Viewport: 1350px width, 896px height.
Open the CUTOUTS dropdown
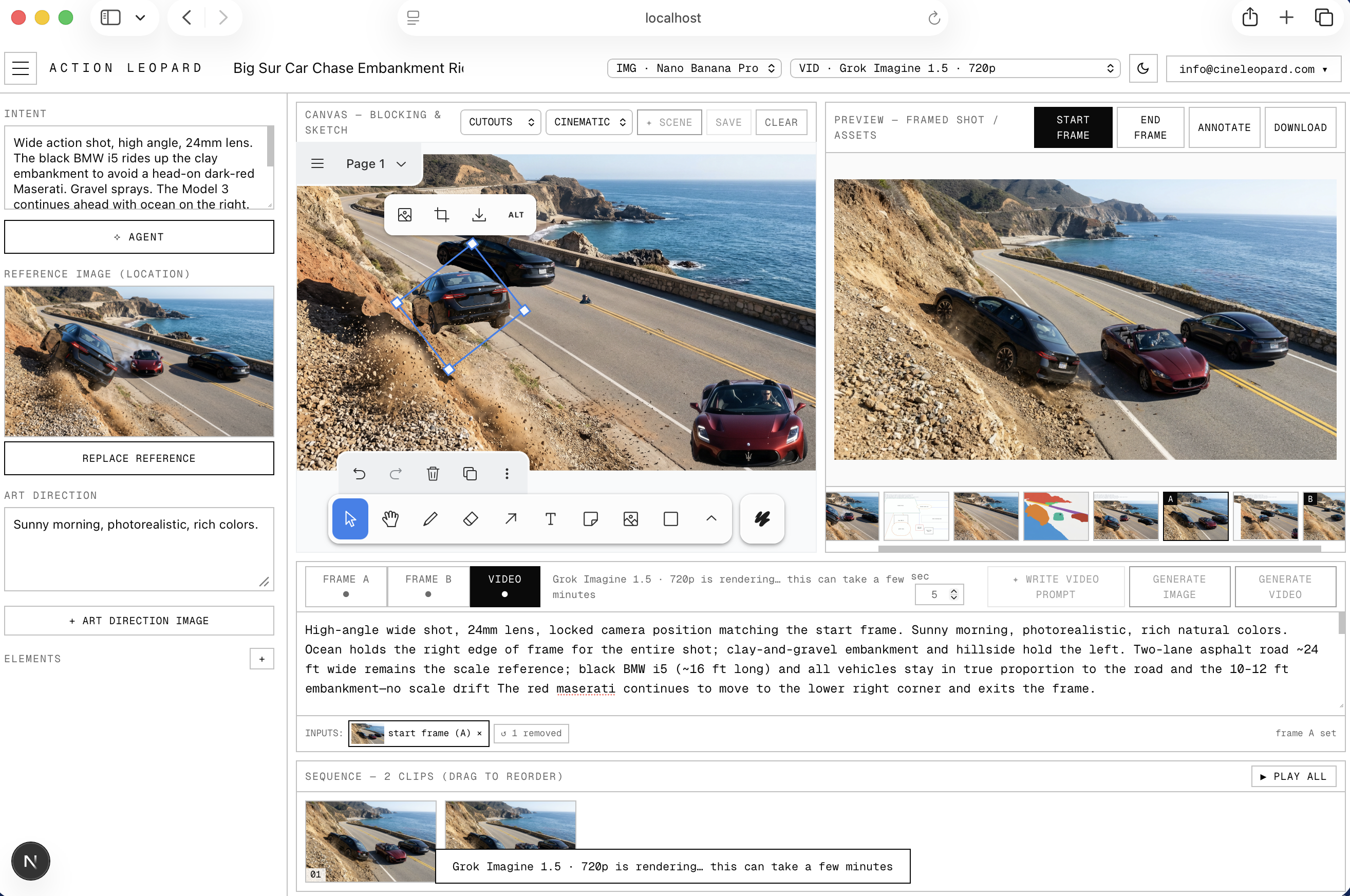500,122
